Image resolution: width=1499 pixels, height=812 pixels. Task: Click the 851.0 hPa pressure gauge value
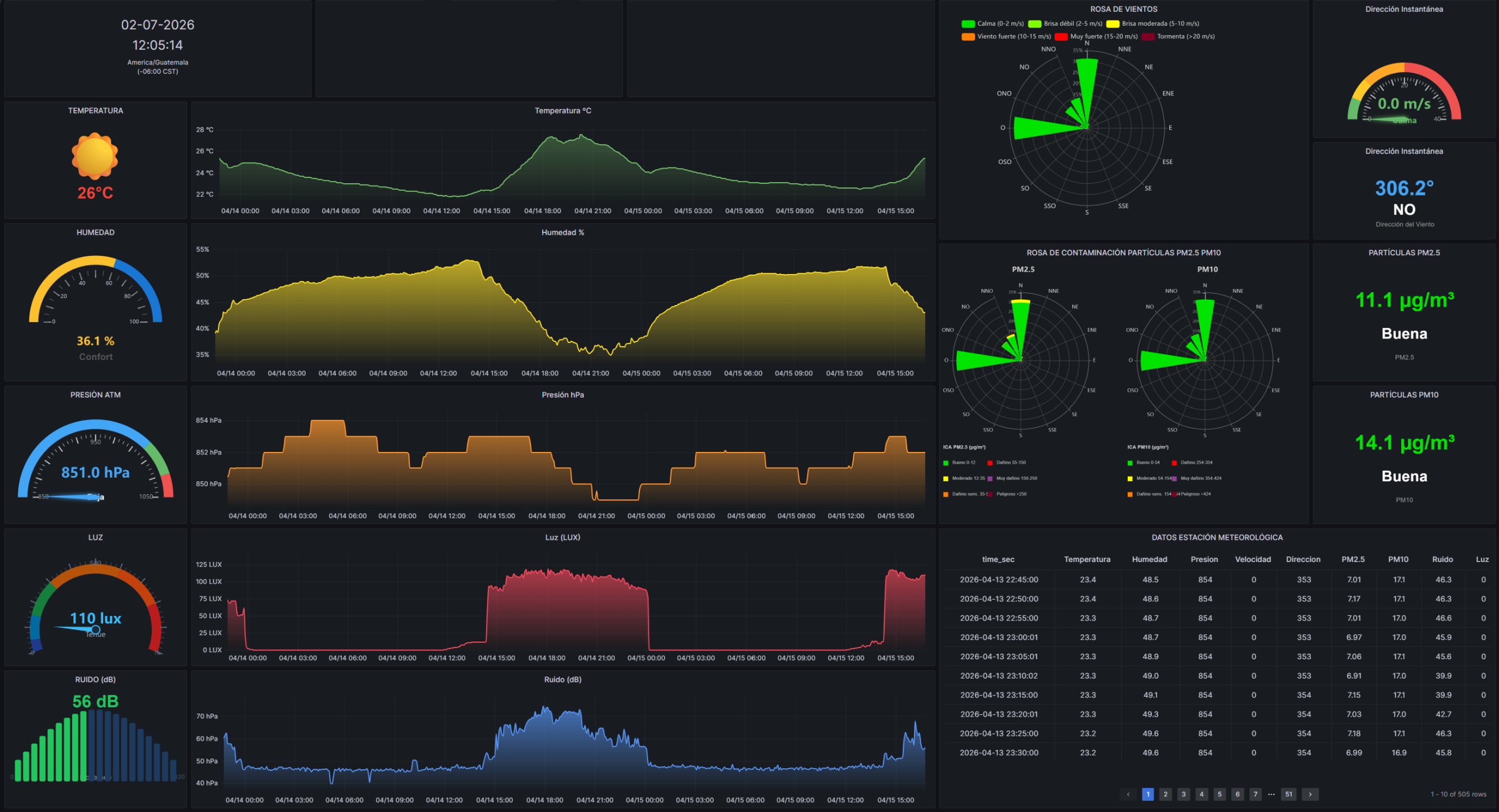coord(95,473)
